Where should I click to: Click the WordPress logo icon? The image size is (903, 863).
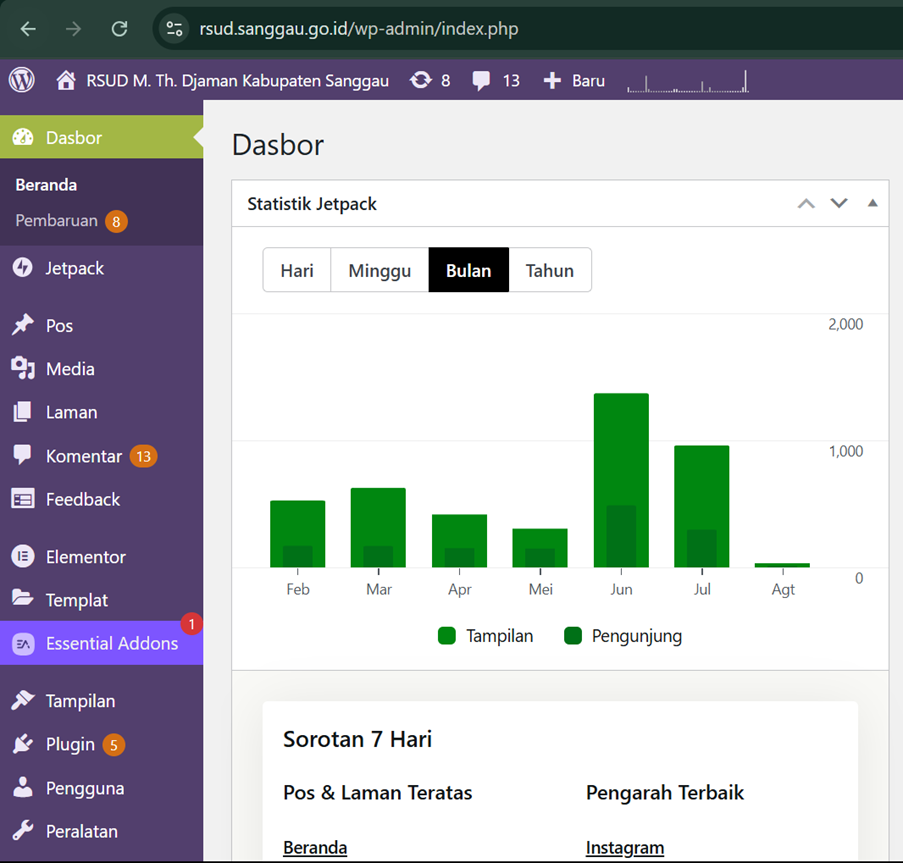pos(22,80)
